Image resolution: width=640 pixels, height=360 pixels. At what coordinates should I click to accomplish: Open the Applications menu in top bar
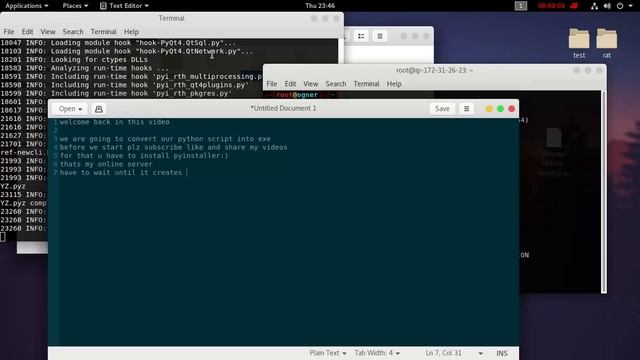pyautogui.click(x=27, y=6)
